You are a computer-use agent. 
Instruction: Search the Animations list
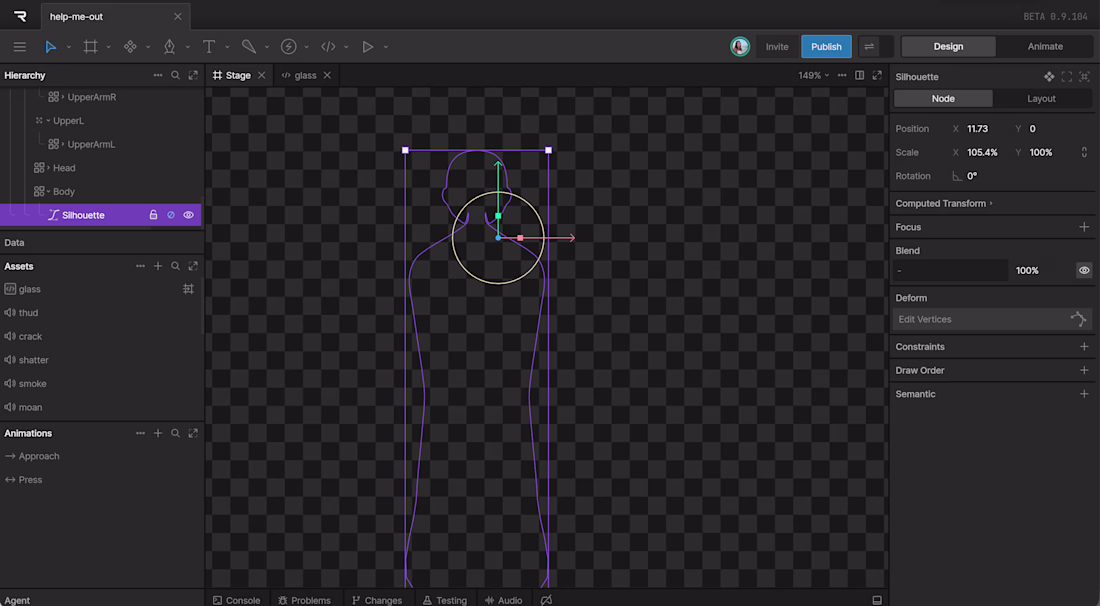point(175,433)
